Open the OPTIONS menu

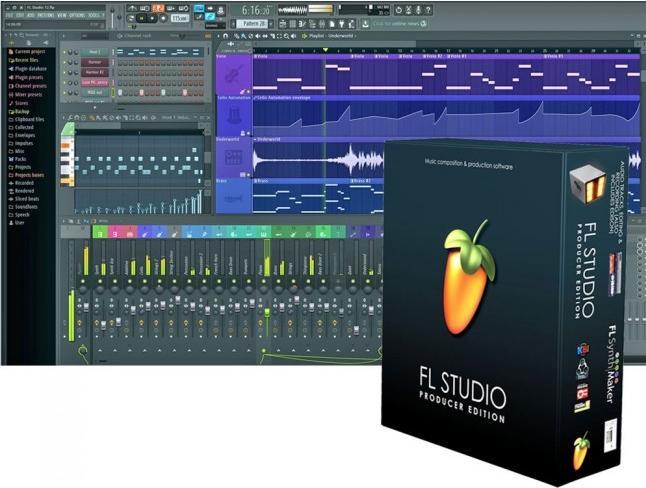(77, 15)
